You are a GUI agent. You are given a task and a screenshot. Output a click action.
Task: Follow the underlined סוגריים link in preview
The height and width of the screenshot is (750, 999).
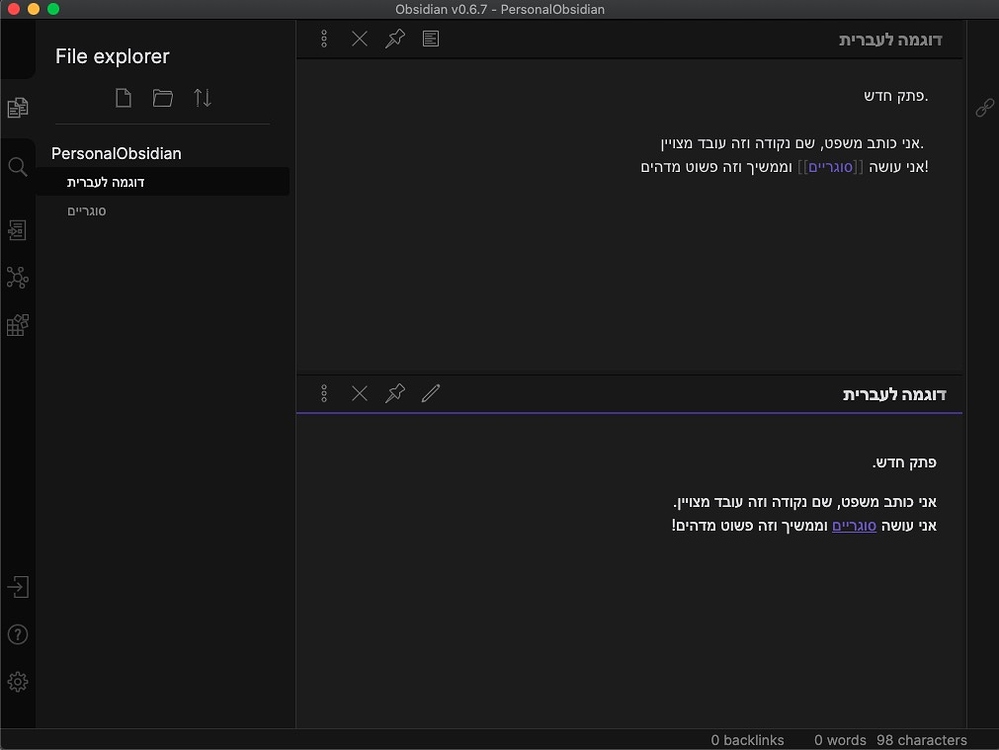coord(854,526)
